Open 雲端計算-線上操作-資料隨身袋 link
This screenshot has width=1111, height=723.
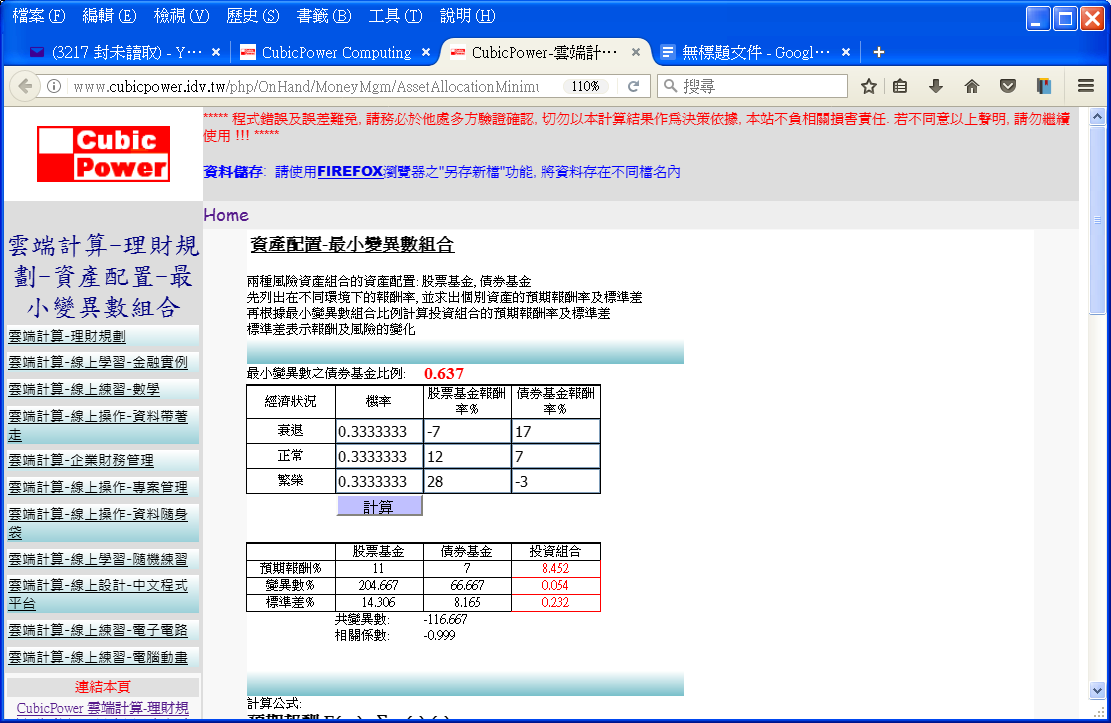[98, 523]
